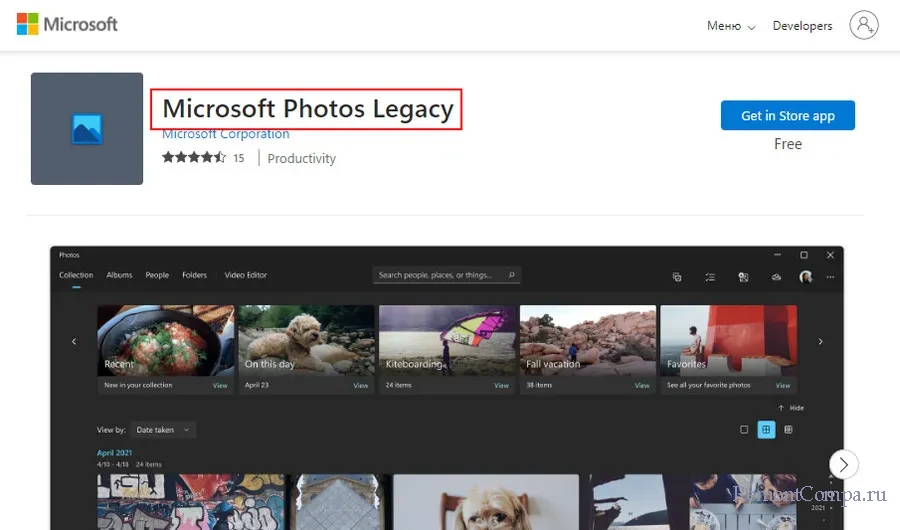Switch to the Video Editor tab
Image resolution: width=900 pixels, height=530 pixels.
246,275
